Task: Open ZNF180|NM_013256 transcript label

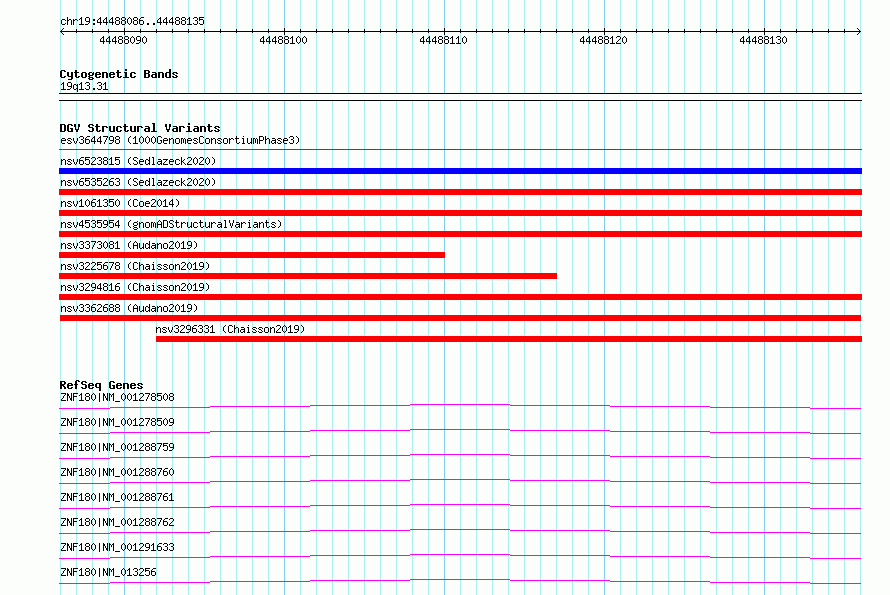Action: point(108,572)
